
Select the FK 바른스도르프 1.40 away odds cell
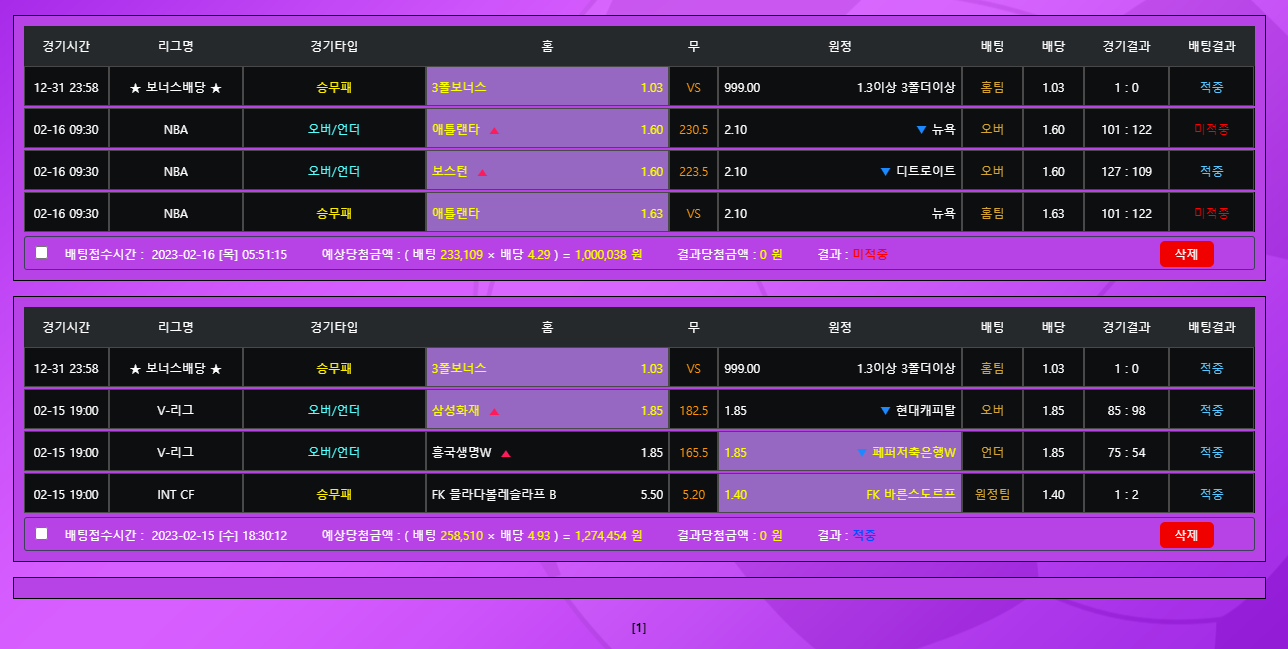(839, 494)
